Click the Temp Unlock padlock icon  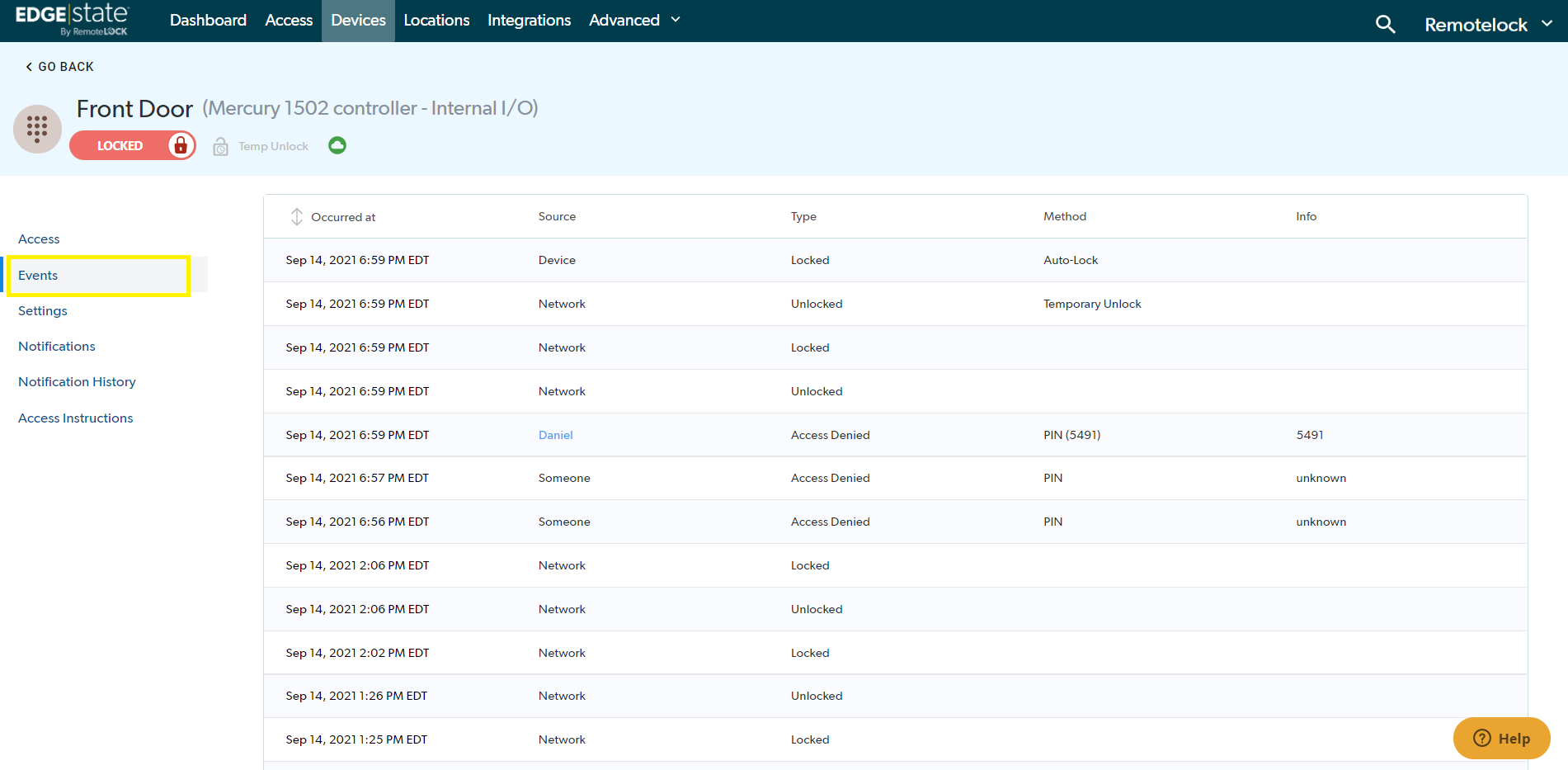pyautogui.click(x=220, y=147)
